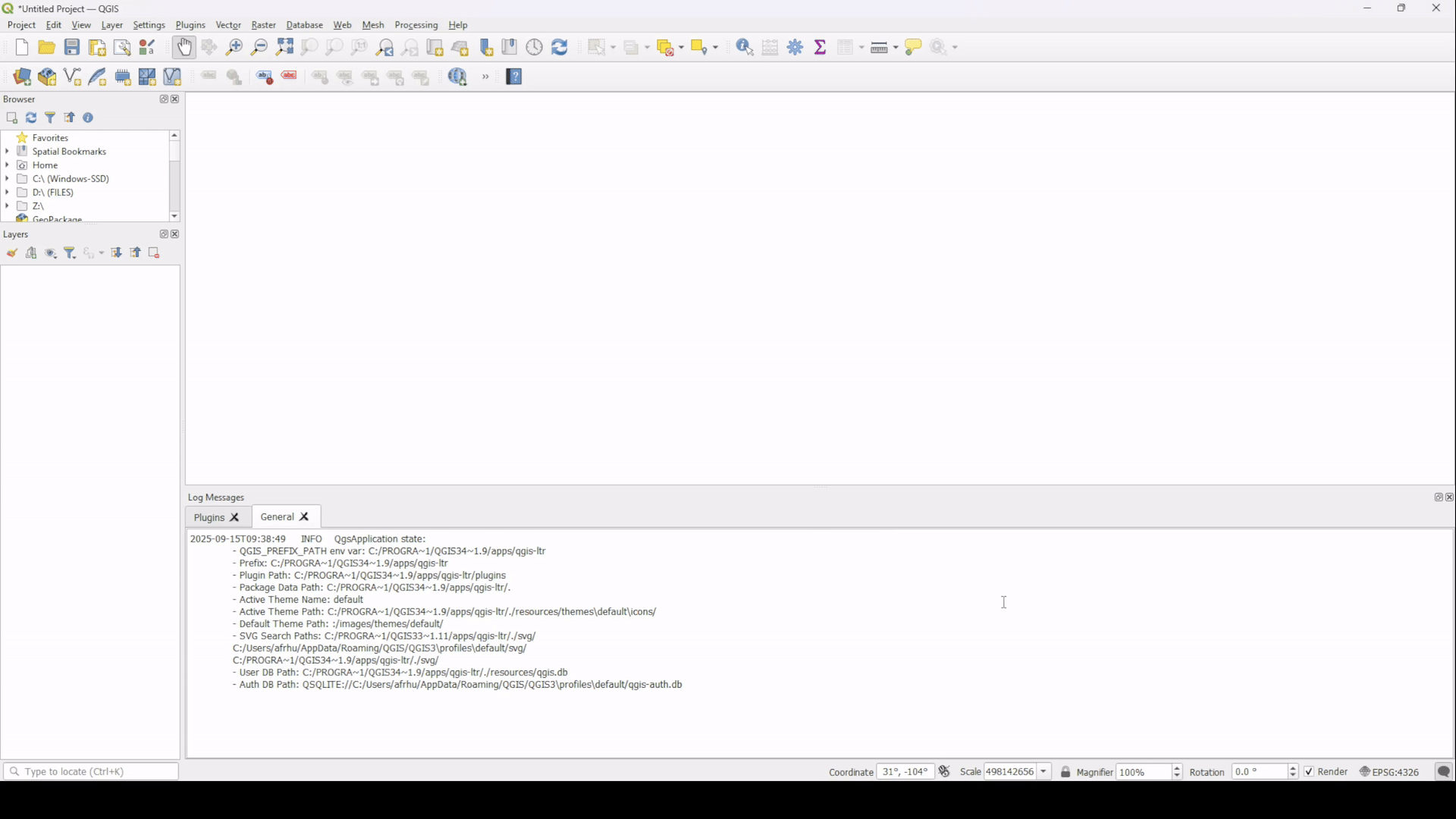Close the Log Messages panel

[x=1449, y=498]
